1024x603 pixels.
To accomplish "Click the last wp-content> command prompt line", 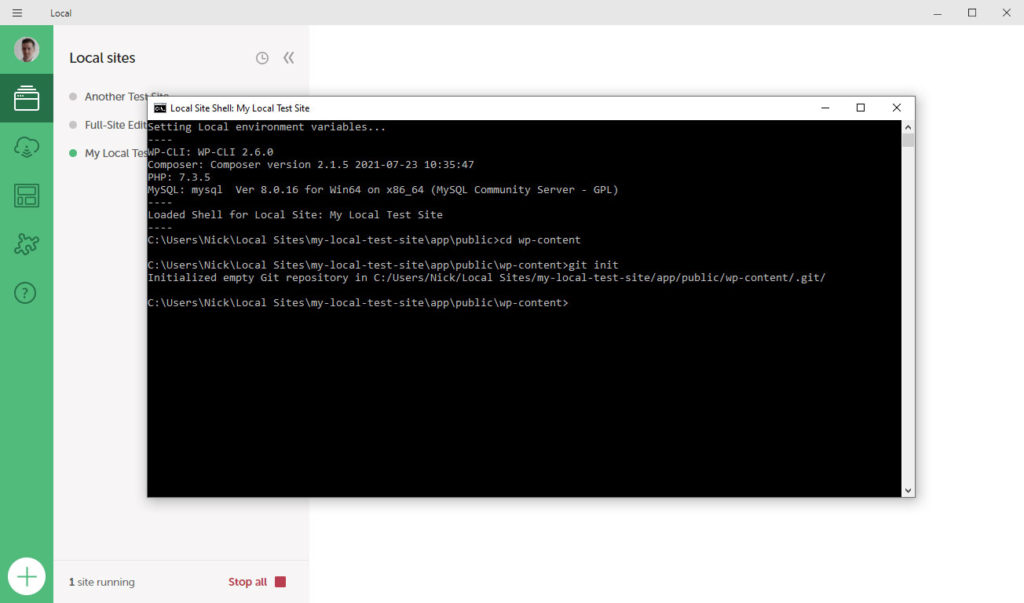I will (x=358, y=302).
